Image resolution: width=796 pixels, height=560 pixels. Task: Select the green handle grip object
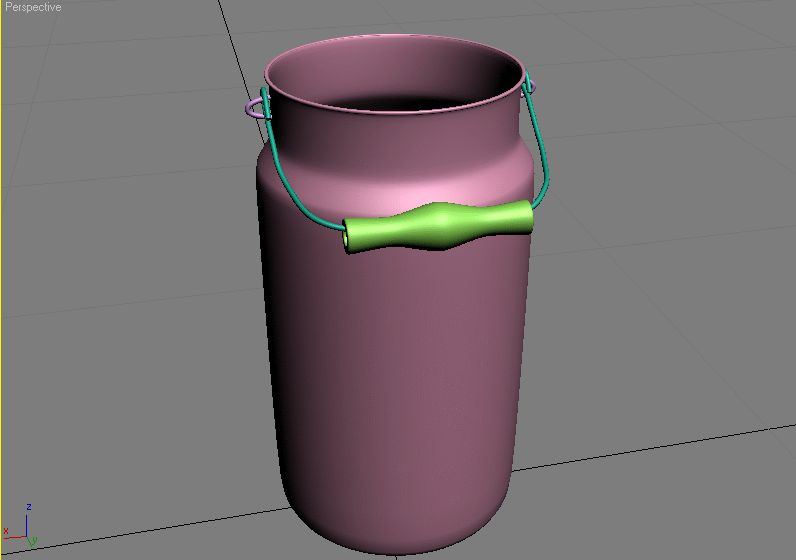pyautogui.click(x=438, y=226)
